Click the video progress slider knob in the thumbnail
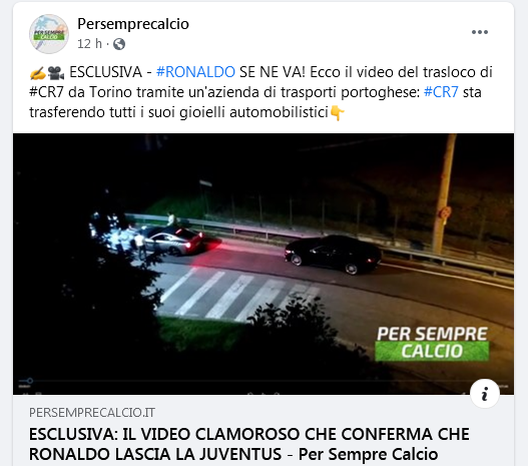This screenshot has height=466, width=528. (30, 381)
